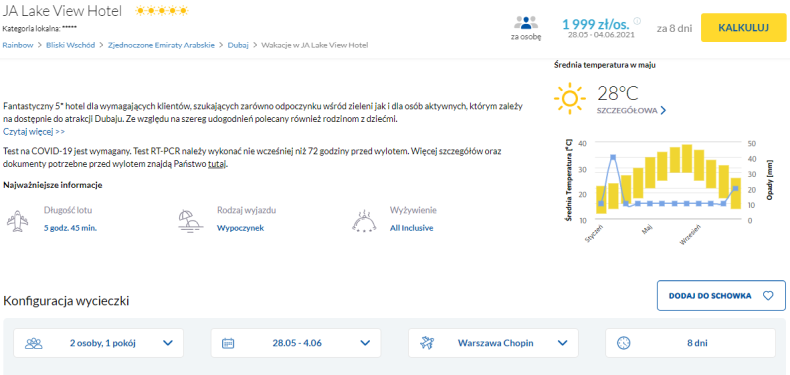Click the five-star hotel rating icons
Screen dimensions: 790x375
[162, 11]
